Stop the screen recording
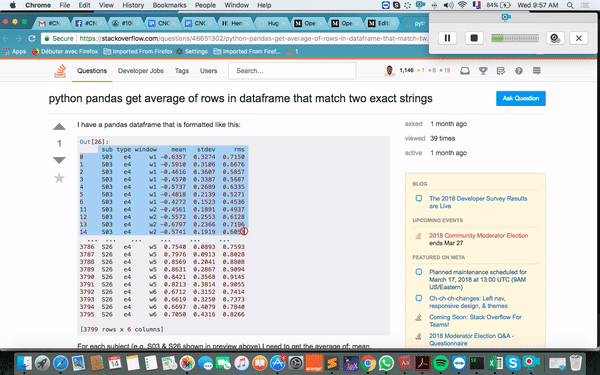600x375 pixels. click(x=474, y=38)
